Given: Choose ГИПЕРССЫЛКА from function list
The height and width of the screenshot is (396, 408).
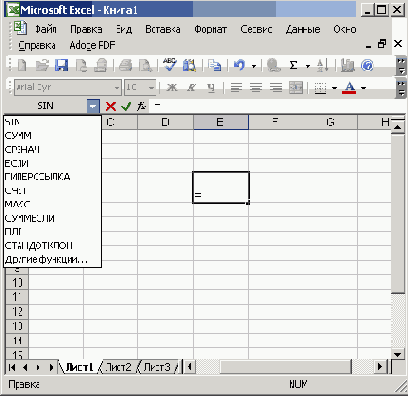Looking at the screenshot, I should click(52, 177).
